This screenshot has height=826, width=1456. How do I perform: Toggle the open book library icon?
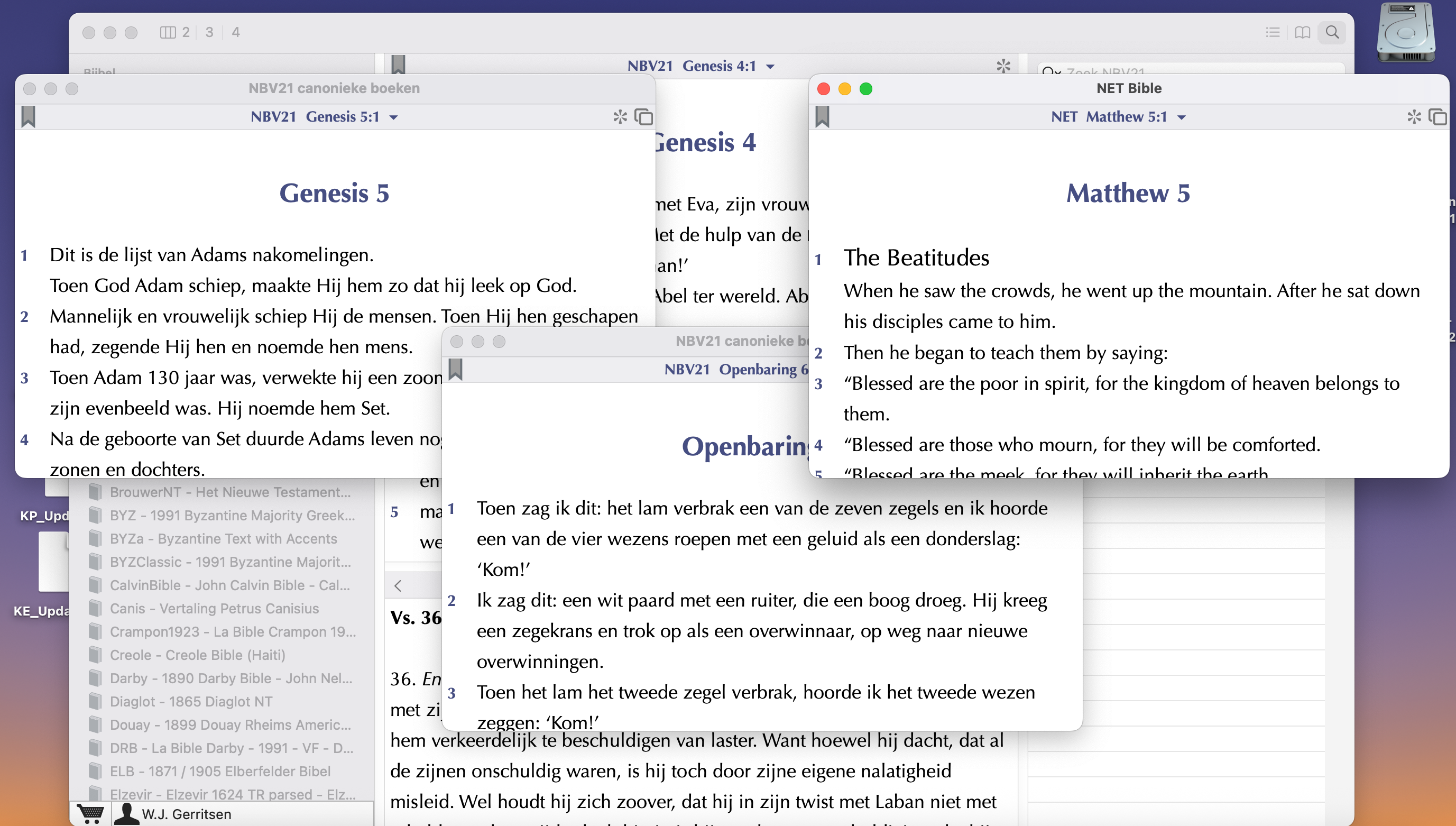[1302, 32]
